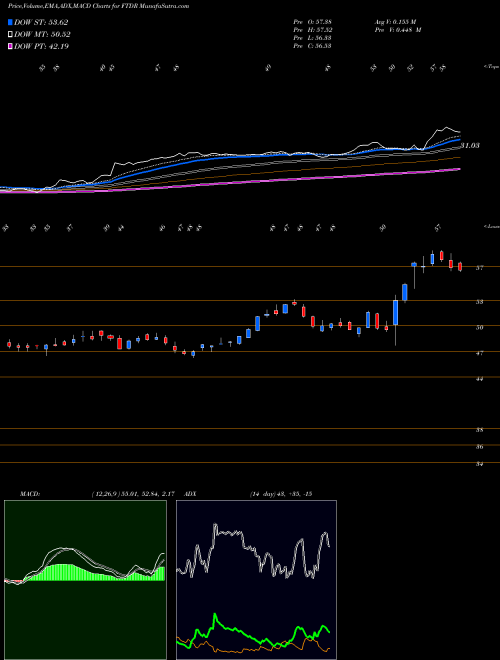The height and width of the screenshot is (660, 500).
Task: Open the dark blue ADX indicator chart panel
Action: pyautogui.click(x=256, y=580)
